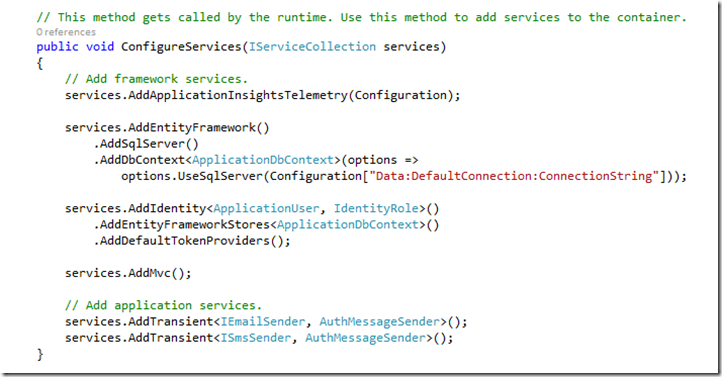
Task: Click the DefaultConnection connection string literal
Action: (514, 176)
